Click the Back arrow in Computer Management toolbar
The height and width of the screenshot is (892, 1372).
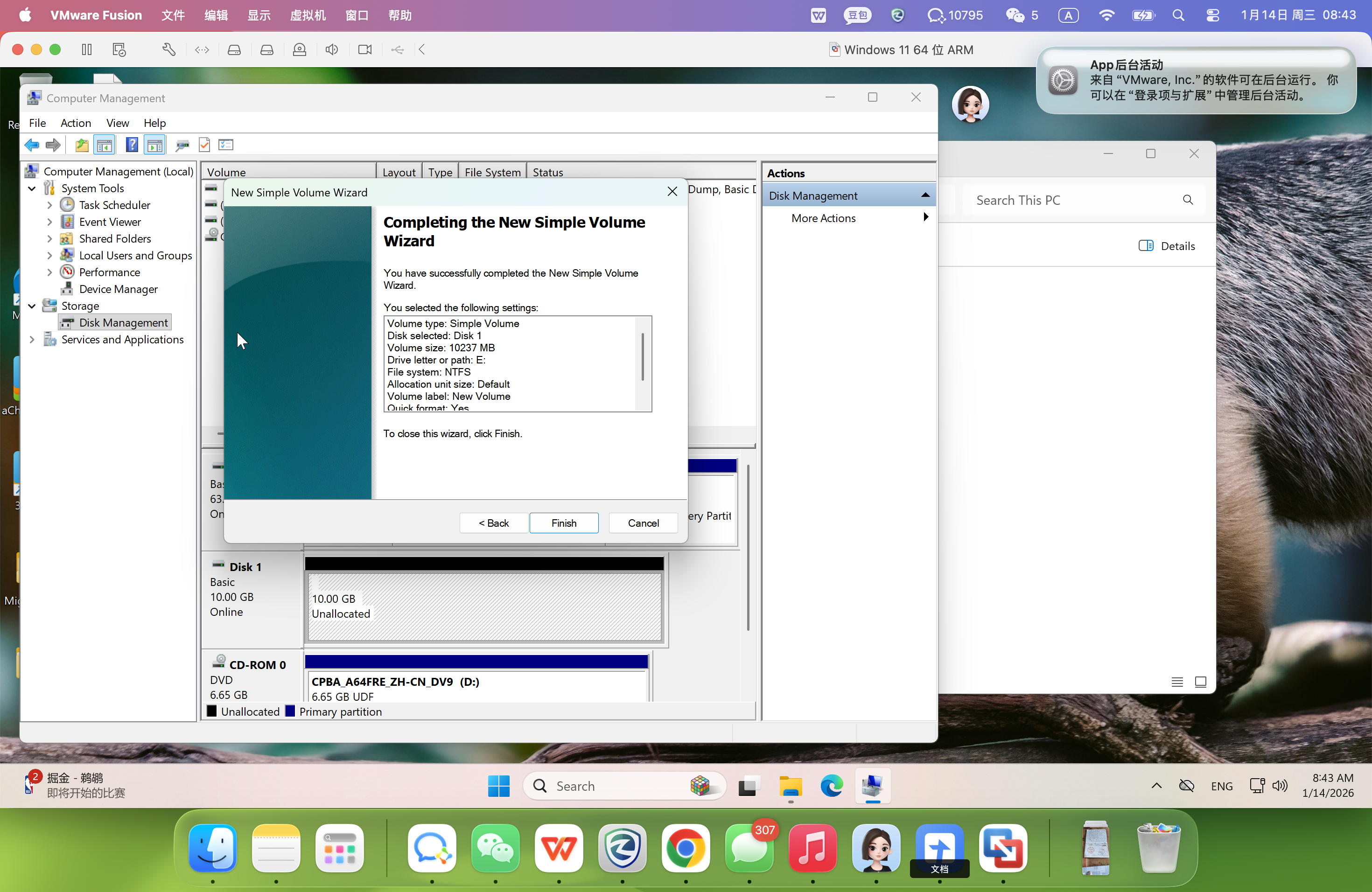point(32,145)
